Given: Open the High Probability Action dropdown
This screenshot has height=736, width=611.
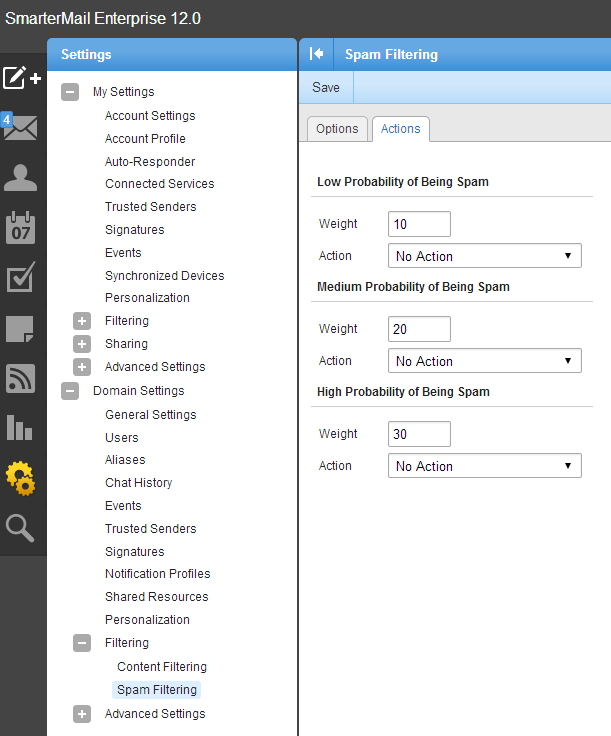Looking at the screenshot, I should [x=484, y=466].
